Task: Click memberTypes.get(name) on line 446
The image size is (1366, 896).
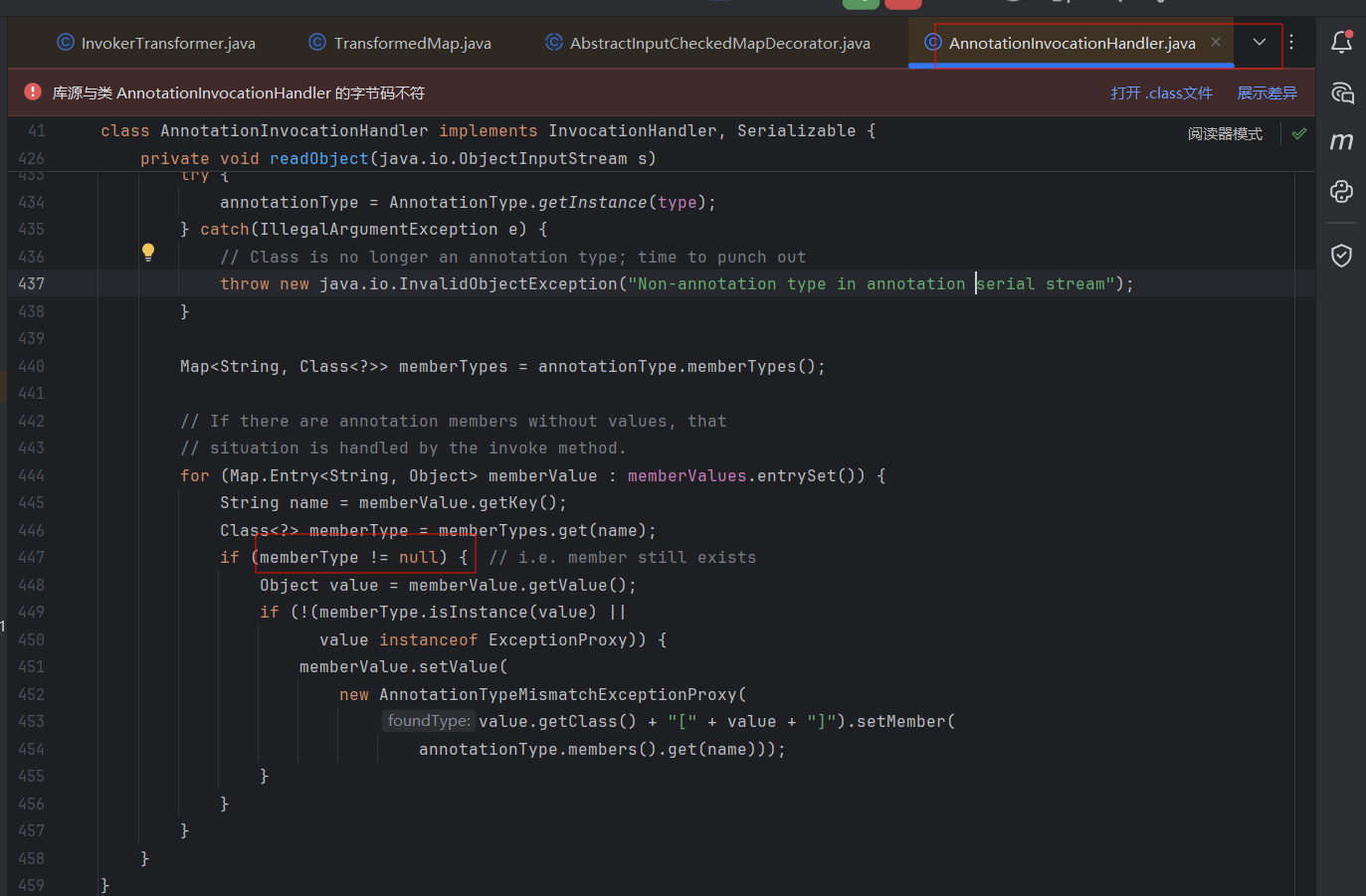Action: tap(542, 530)
